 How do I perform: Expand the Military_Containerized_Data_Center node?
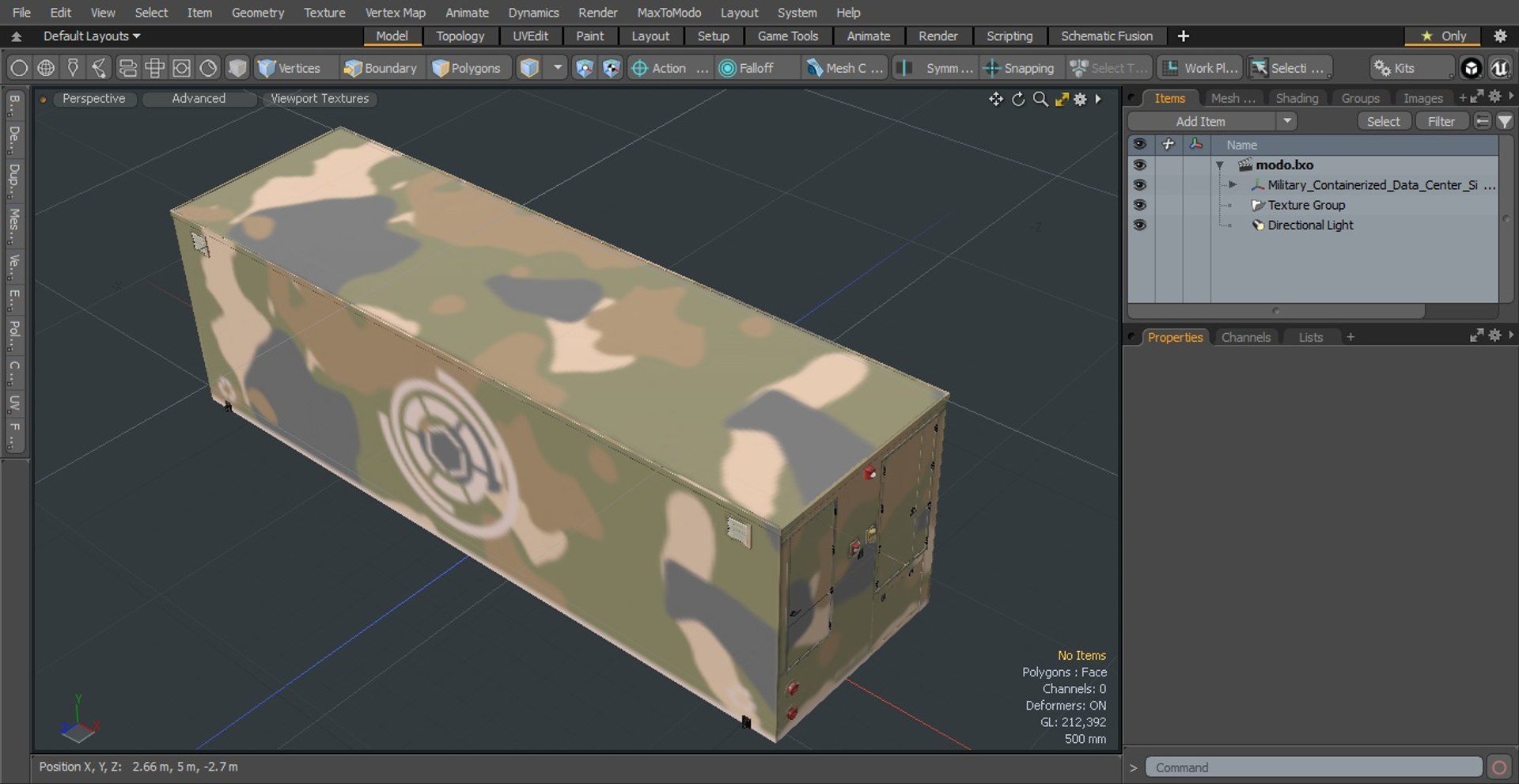click(1233, 185)
